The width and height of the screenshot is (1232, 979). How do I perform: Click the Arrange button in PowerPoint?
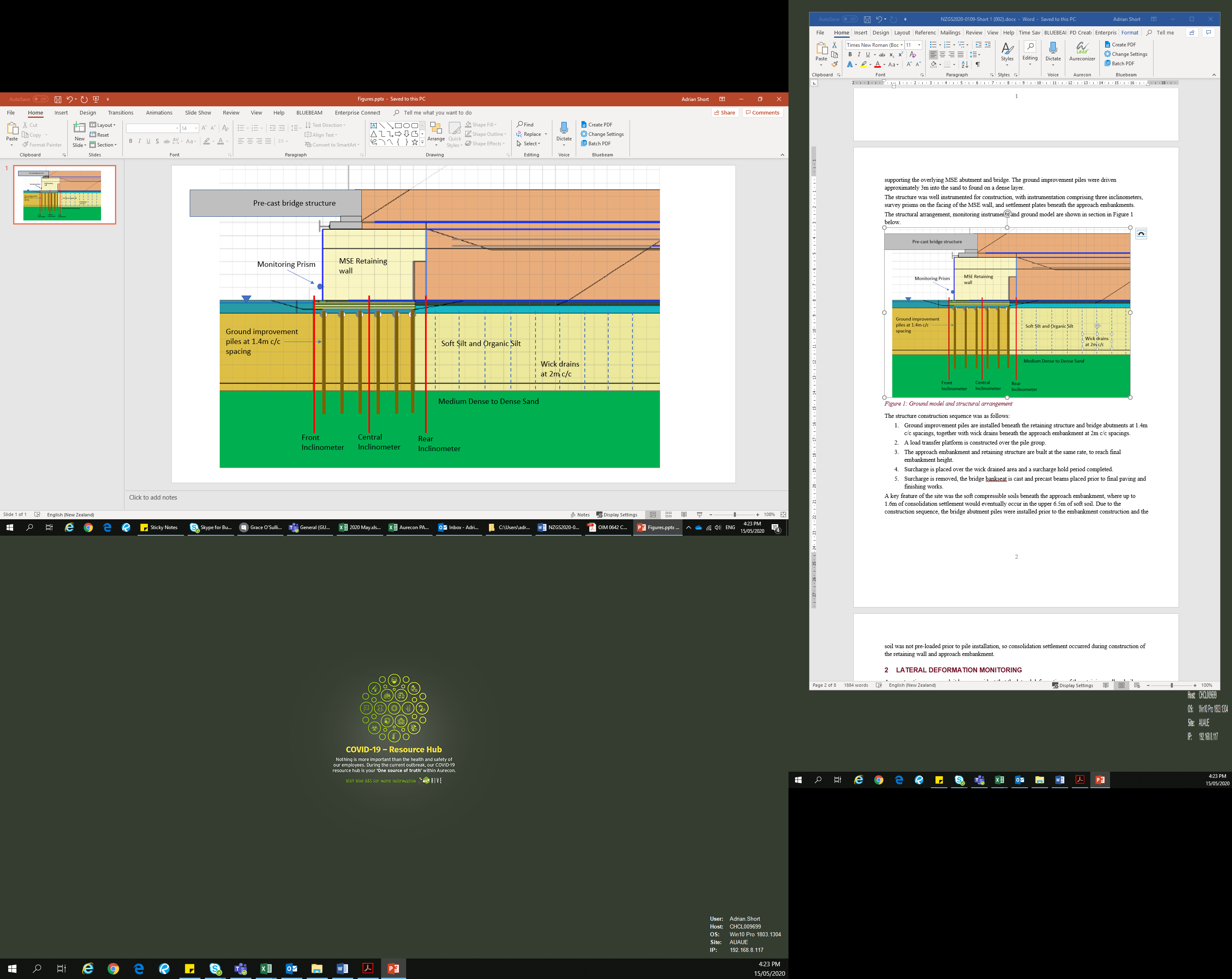pyautogui.click(x=435, y=131)
